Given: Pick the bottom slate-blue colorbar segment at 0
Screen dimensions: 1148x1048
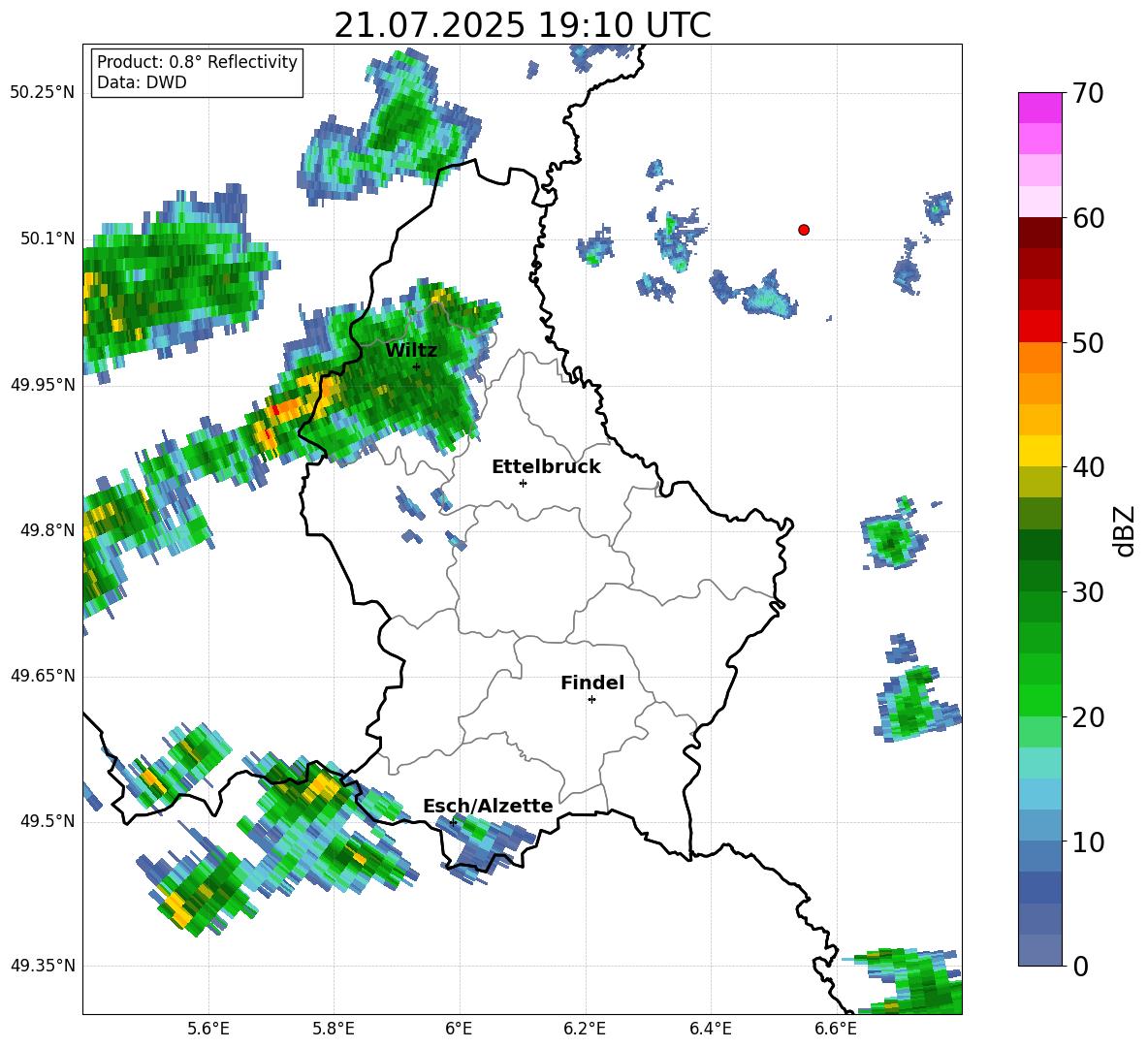Looking at the screenshot, I should point(1039,951).
